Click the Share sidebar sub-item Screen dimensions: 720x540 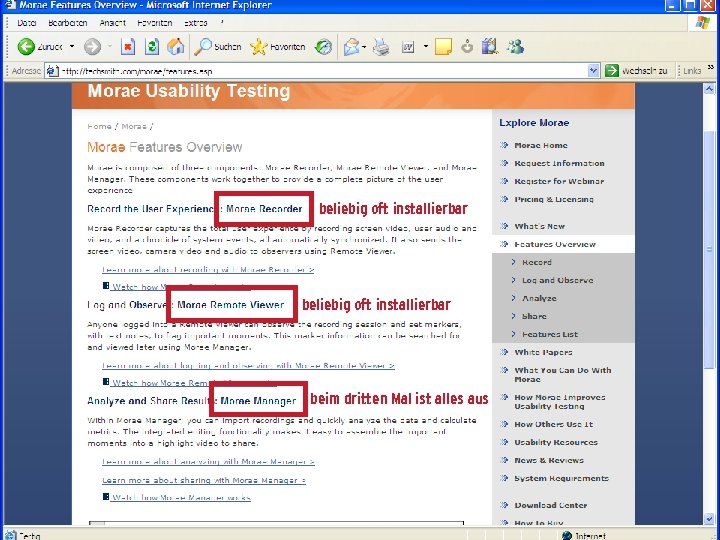[x=534, y=316]
